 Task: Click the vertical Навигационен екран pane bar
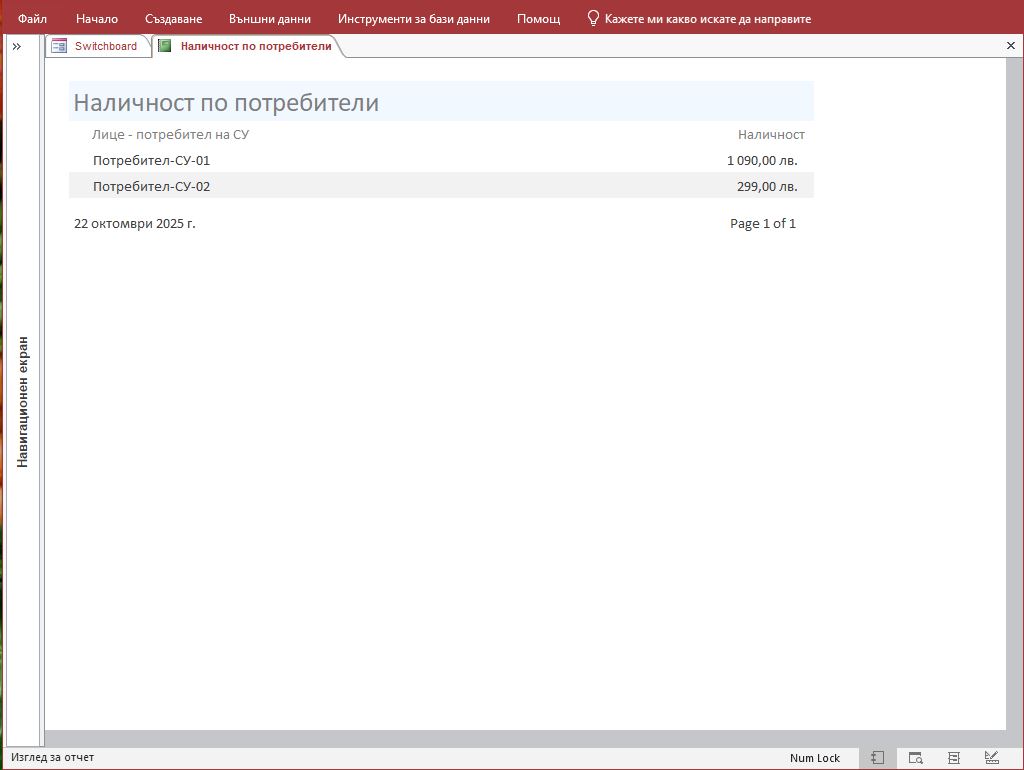click(x=23, y=400)
